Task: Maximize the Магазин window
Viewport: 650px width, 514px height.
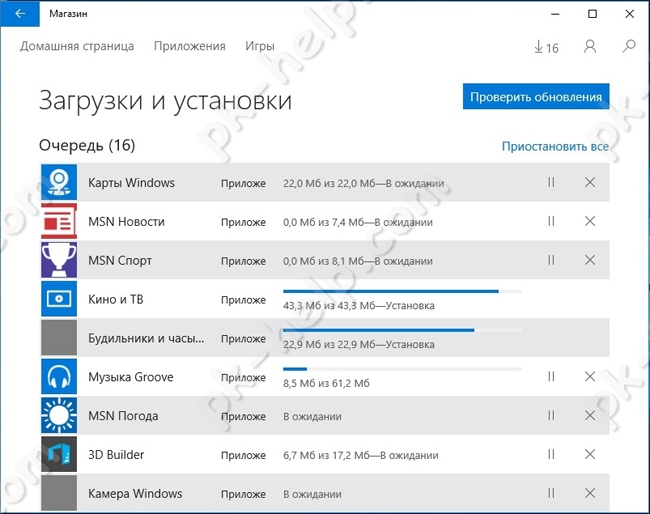Action: [592, 14]
